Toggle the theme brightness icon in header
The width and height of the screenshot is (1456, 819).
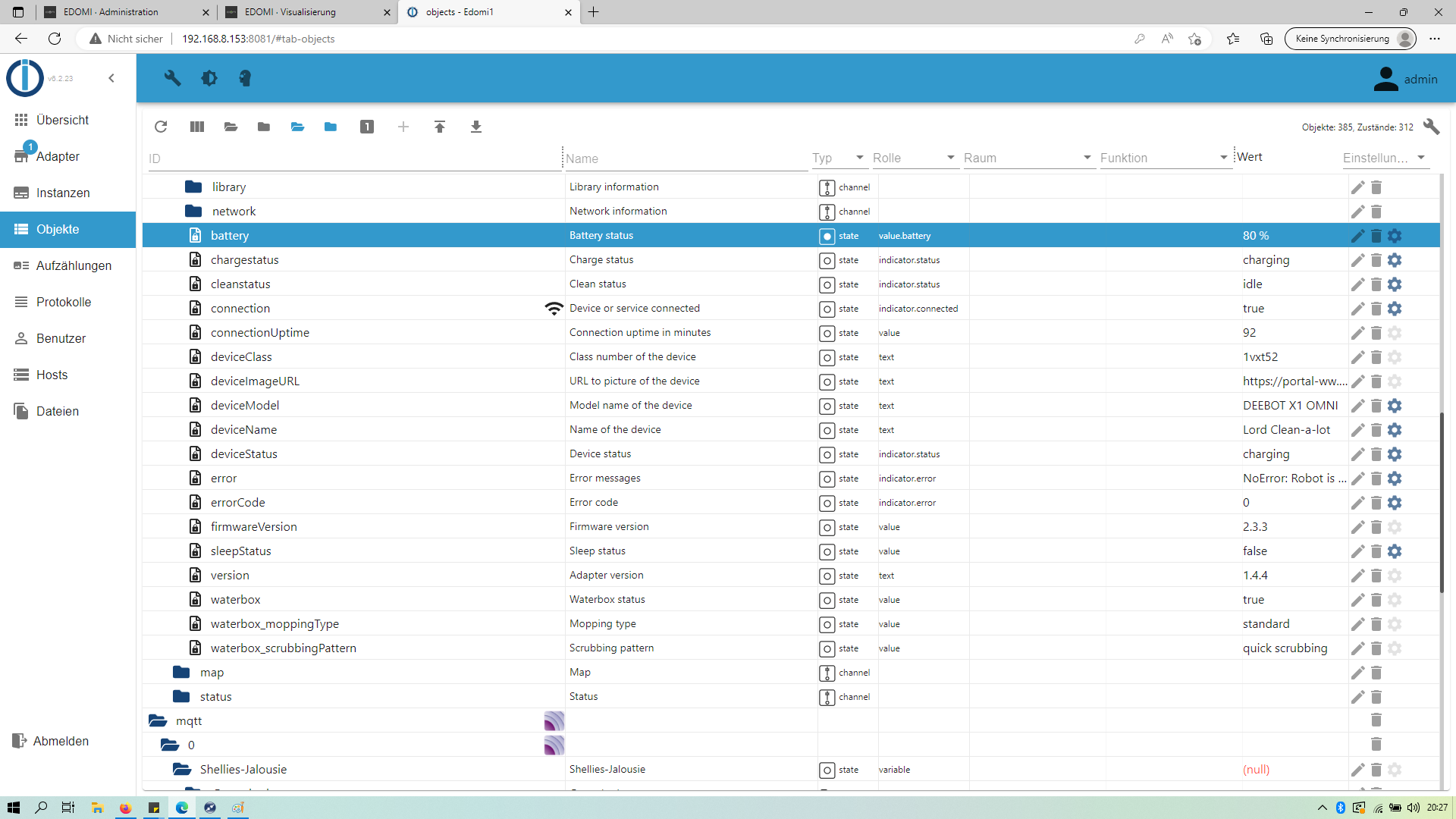[x=209, y=78]
